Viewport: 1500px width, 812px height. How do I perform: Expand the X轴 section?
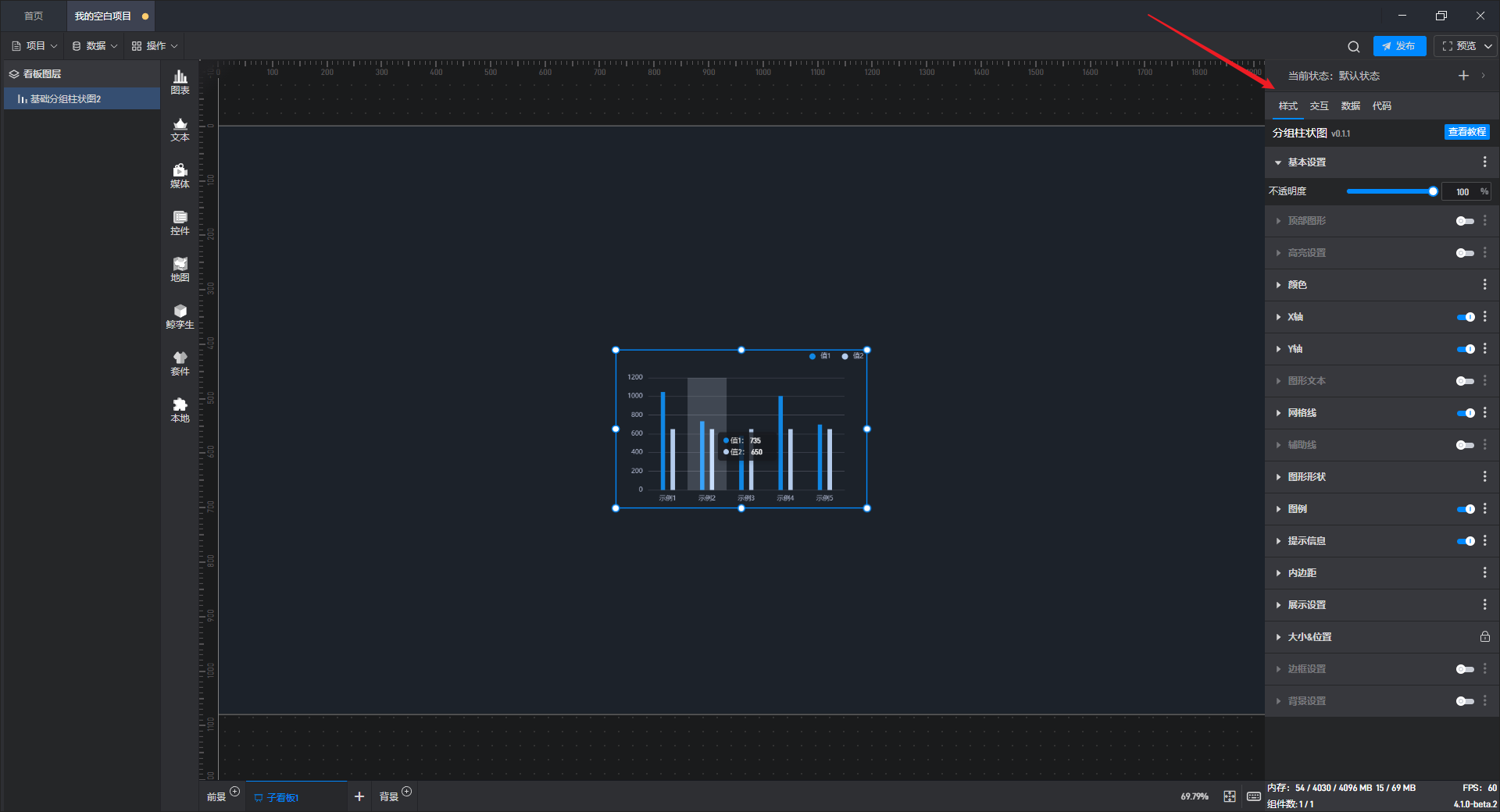pos(1278,317)
